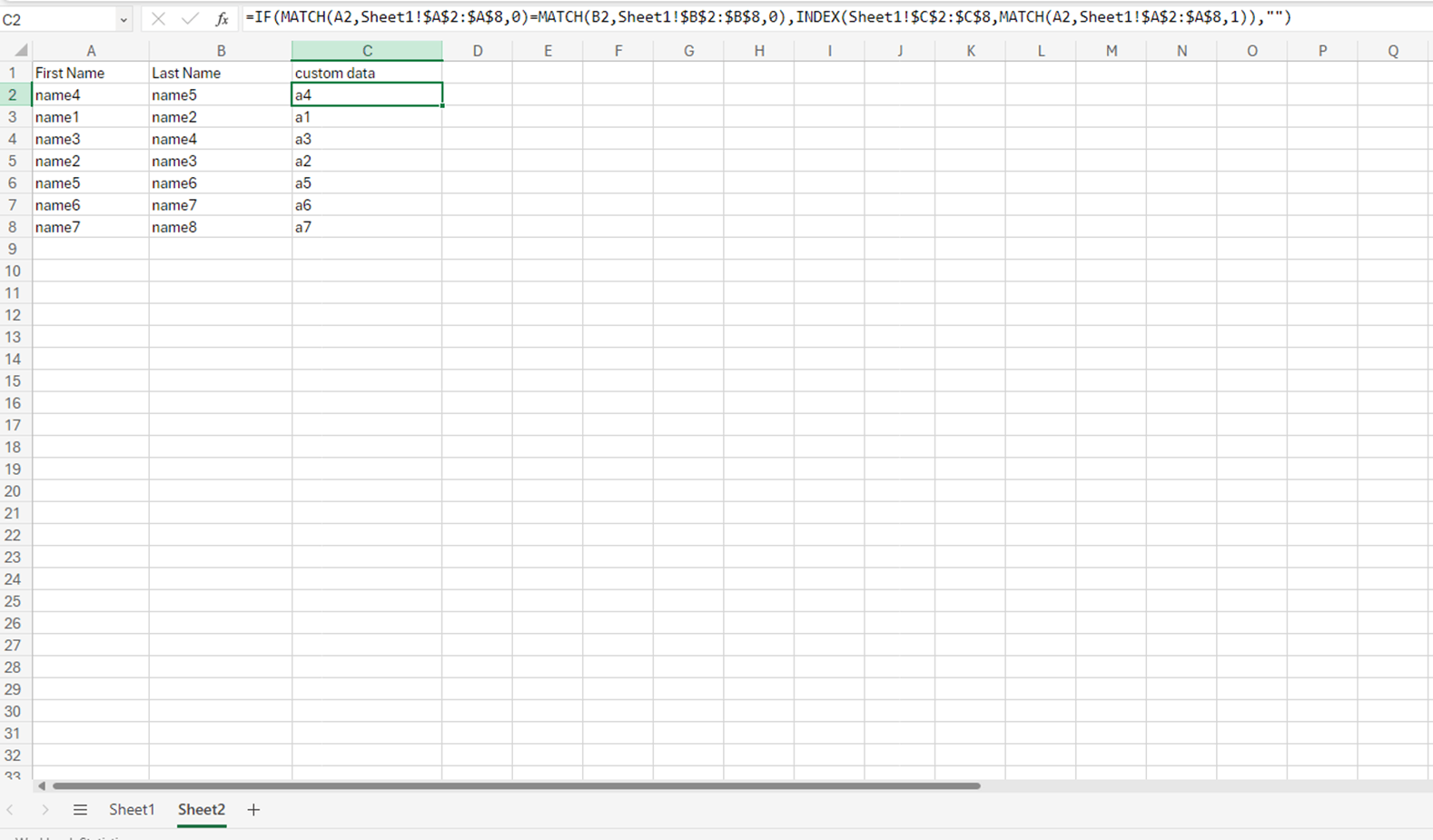Viewport: 1433px width, 840px height.
Task: Select the name8 cell in column B
Action: coord(221,227)
